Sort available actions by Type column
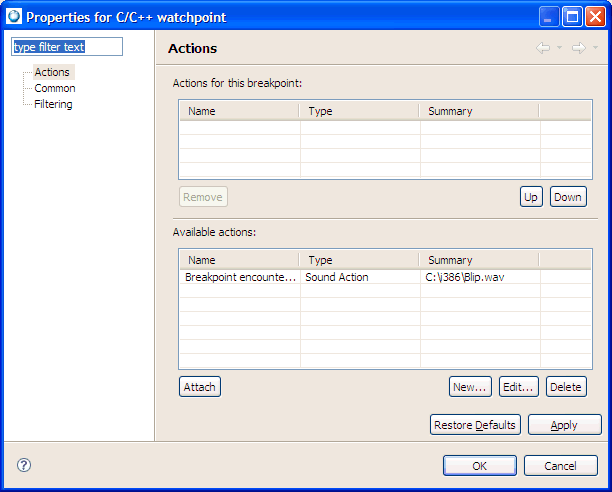This screenshot has height=492, width=612. 359,260
